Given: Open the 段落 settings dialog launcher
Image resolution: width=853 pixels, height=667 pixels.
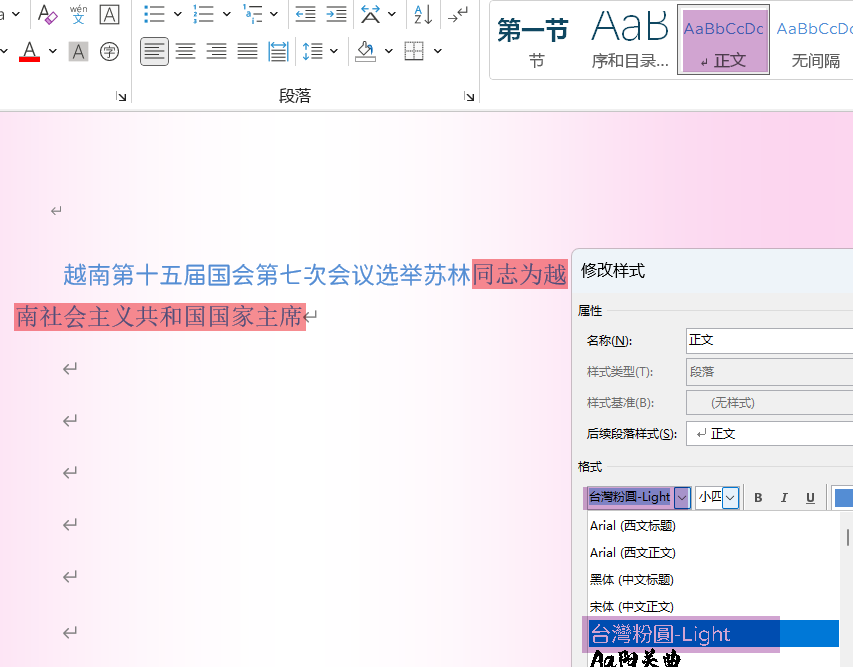Looking at the screenshot, I should pyautogui.click(x=469, y=97).
